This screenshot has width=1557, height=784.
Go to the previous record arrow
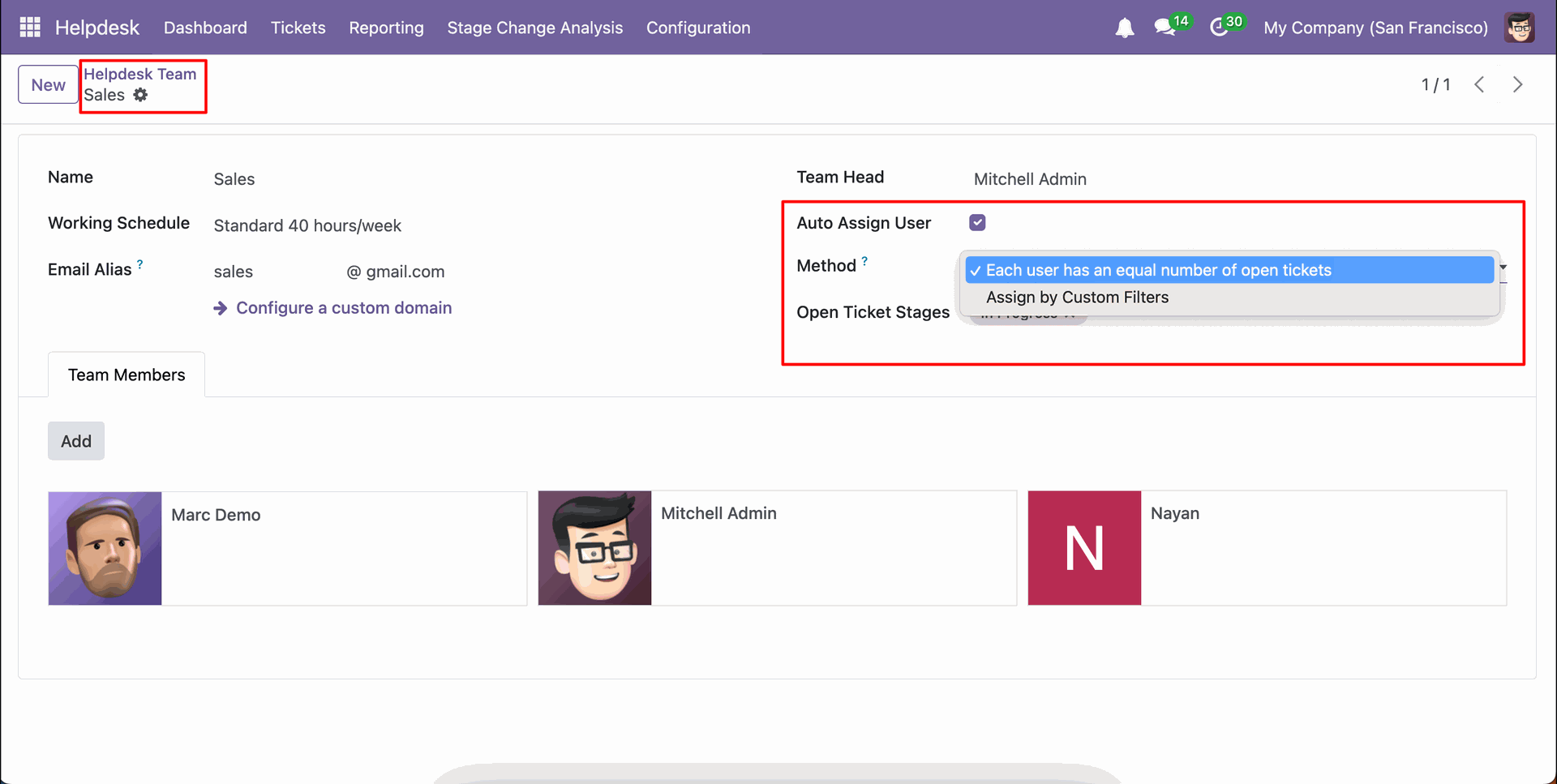pyautogui.click(x=1479, y=85)
